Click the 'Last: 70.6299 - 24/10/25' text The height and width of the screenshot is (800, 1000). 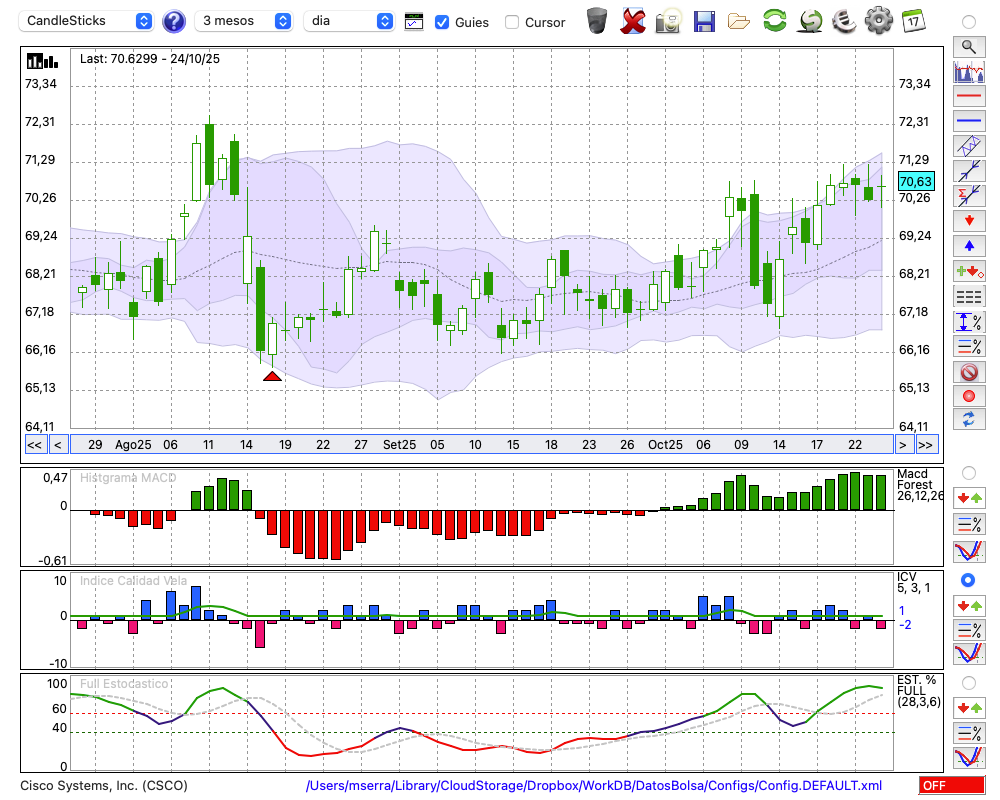coord(150,59)
